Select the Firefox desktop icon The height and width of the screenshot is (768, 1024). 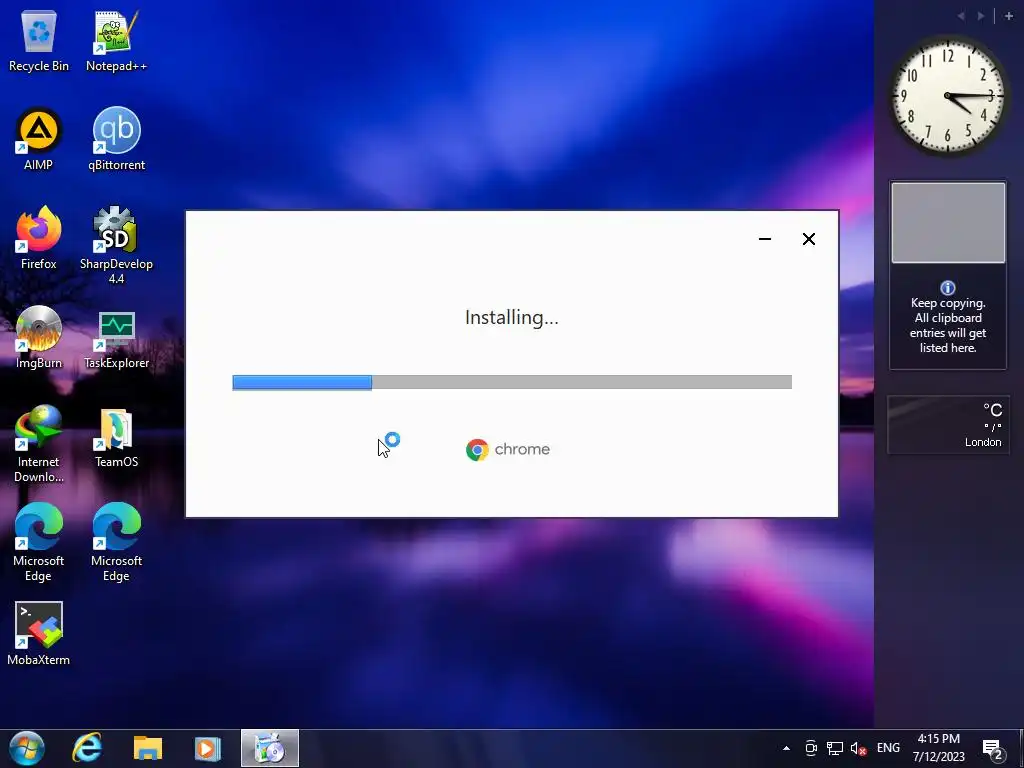pos(39,238)
